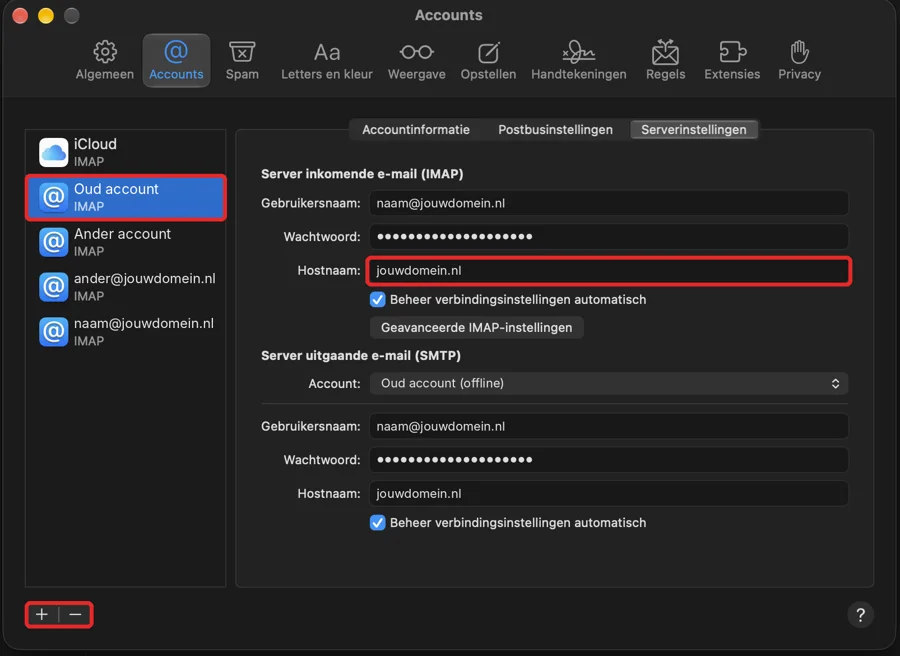This screenshot has width=900, height=656.
Task: Click the plus button to add account
Action: tap(42, 615)
